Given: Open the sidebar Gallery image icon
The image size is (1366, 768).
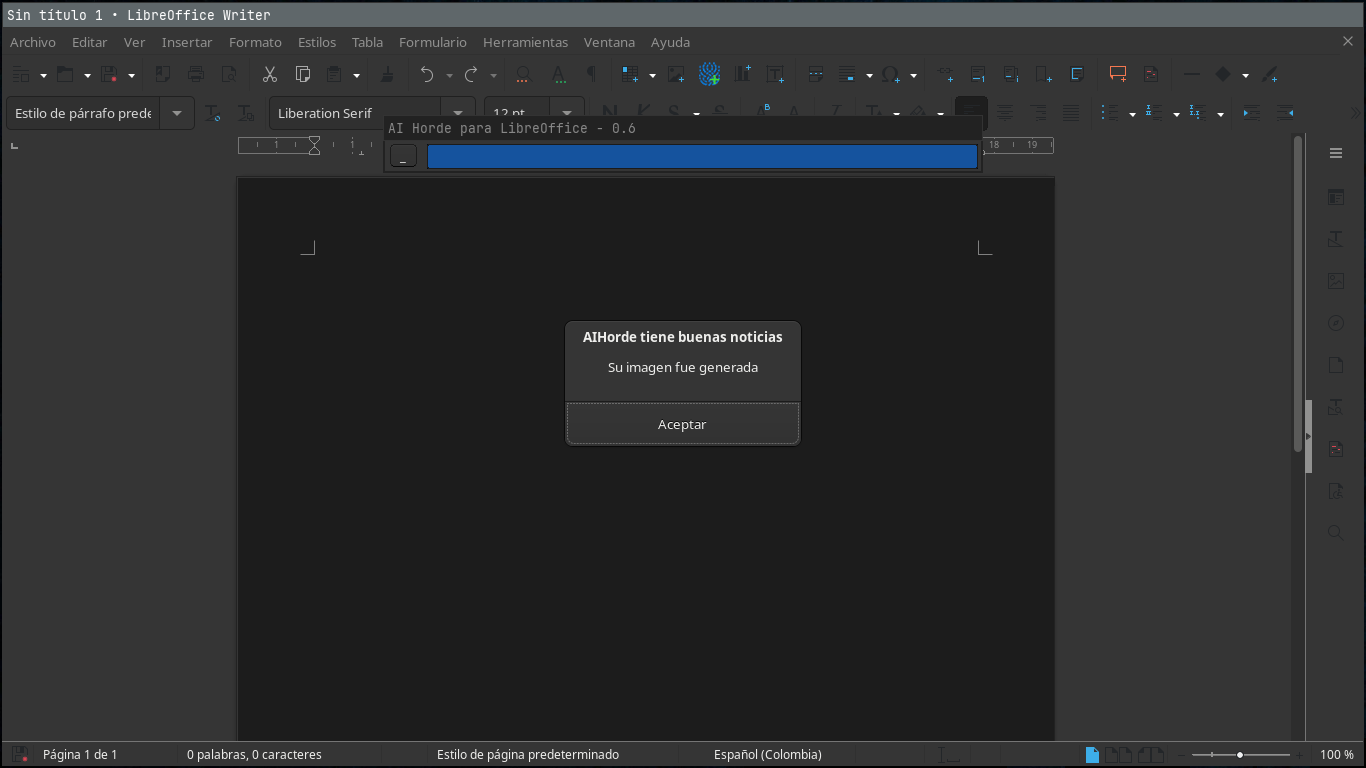Looking at the screenshot, I should (1335, 281).
